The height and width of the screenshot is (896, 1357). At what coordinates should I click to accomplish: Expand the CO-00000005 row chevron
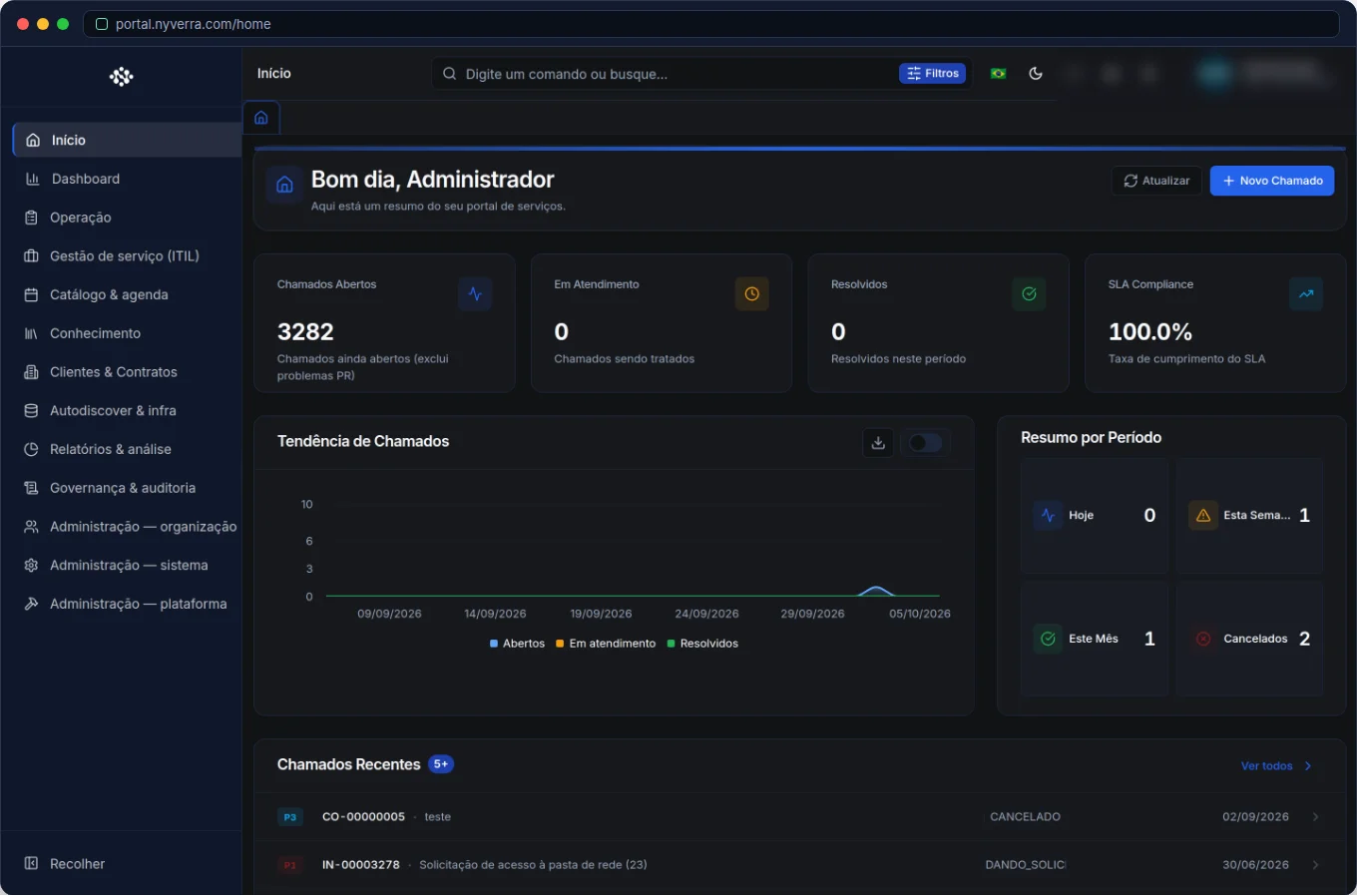1316,817
